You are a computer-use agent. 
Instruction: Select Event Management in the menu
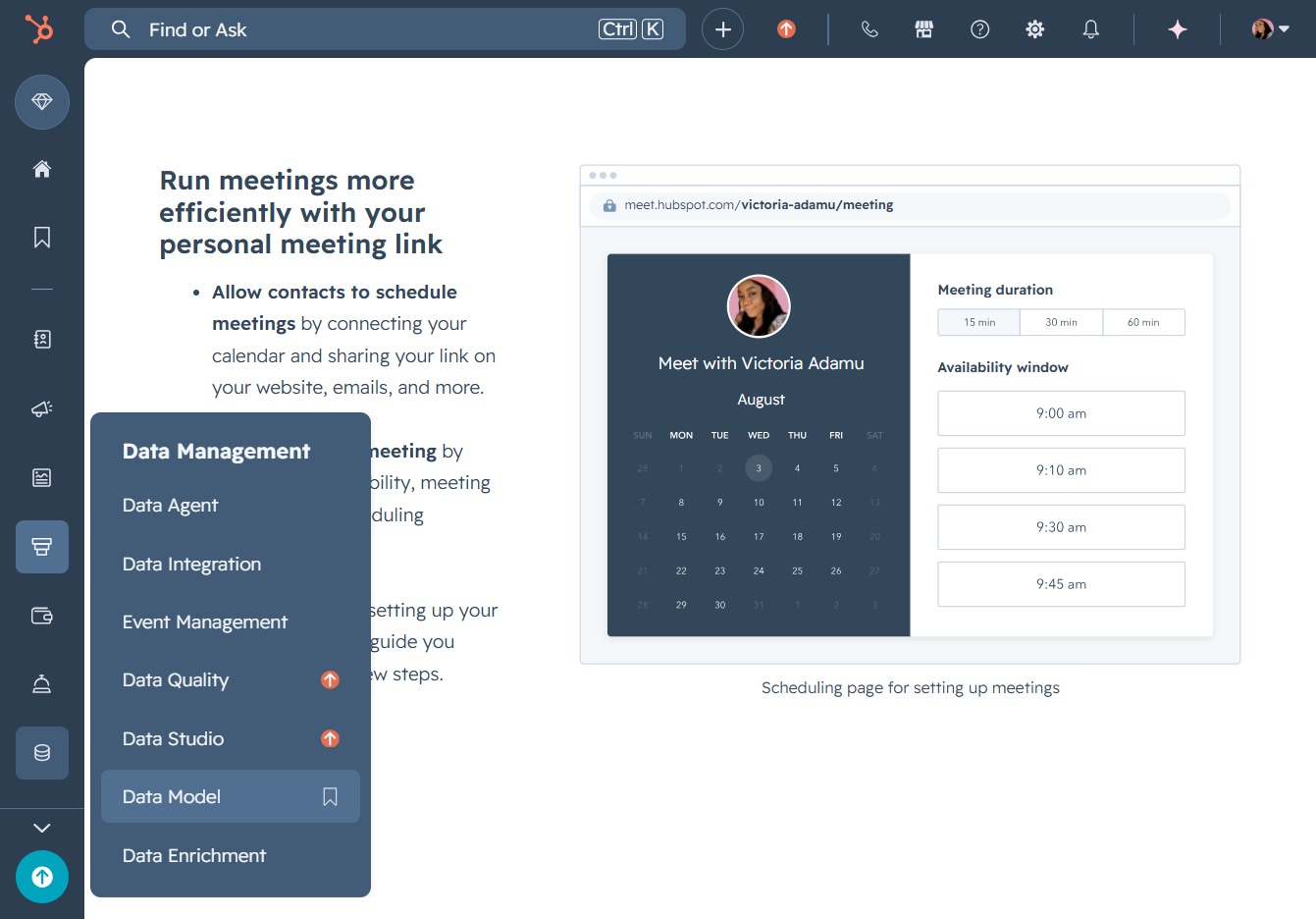click(x=230, y=622)
